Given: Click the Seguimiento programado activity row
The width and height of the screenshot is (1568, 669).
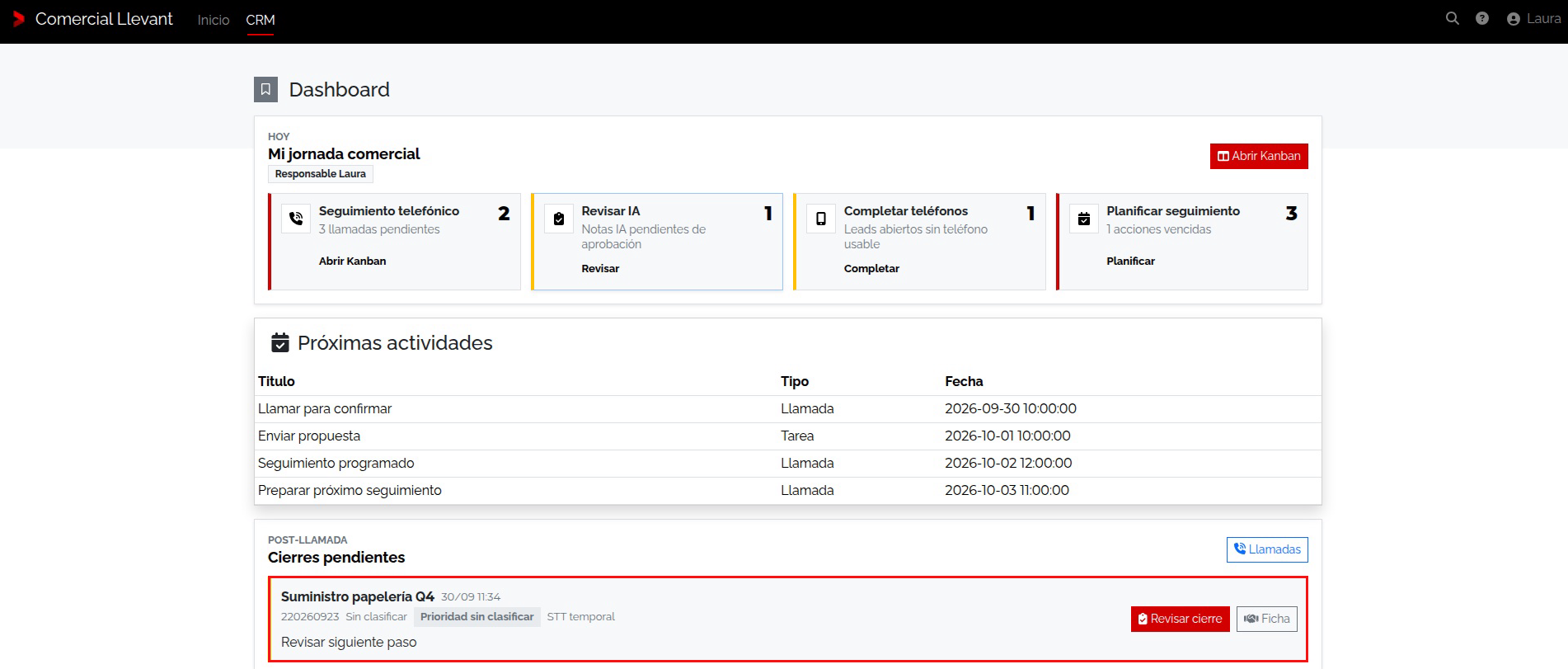Looking at the screenshot, I should [787, 464].
